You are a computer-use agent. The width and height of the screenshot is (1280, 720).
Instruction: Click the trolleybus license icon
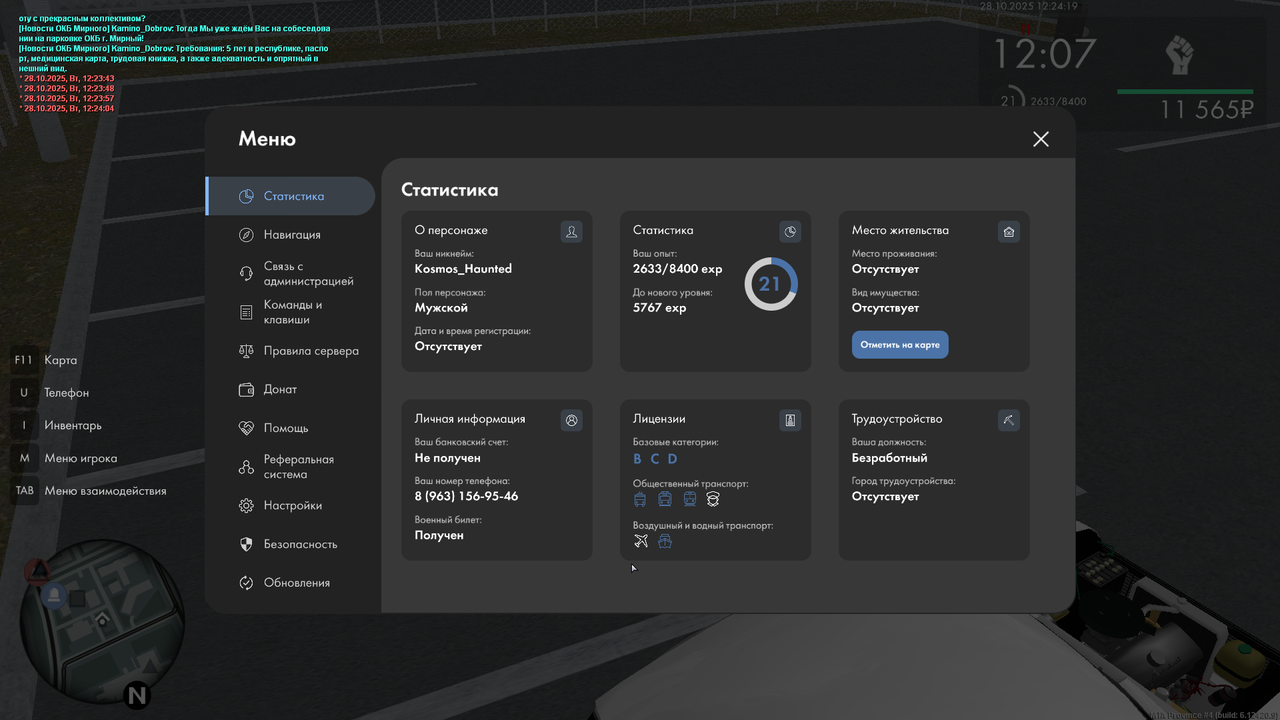(640, 498)
